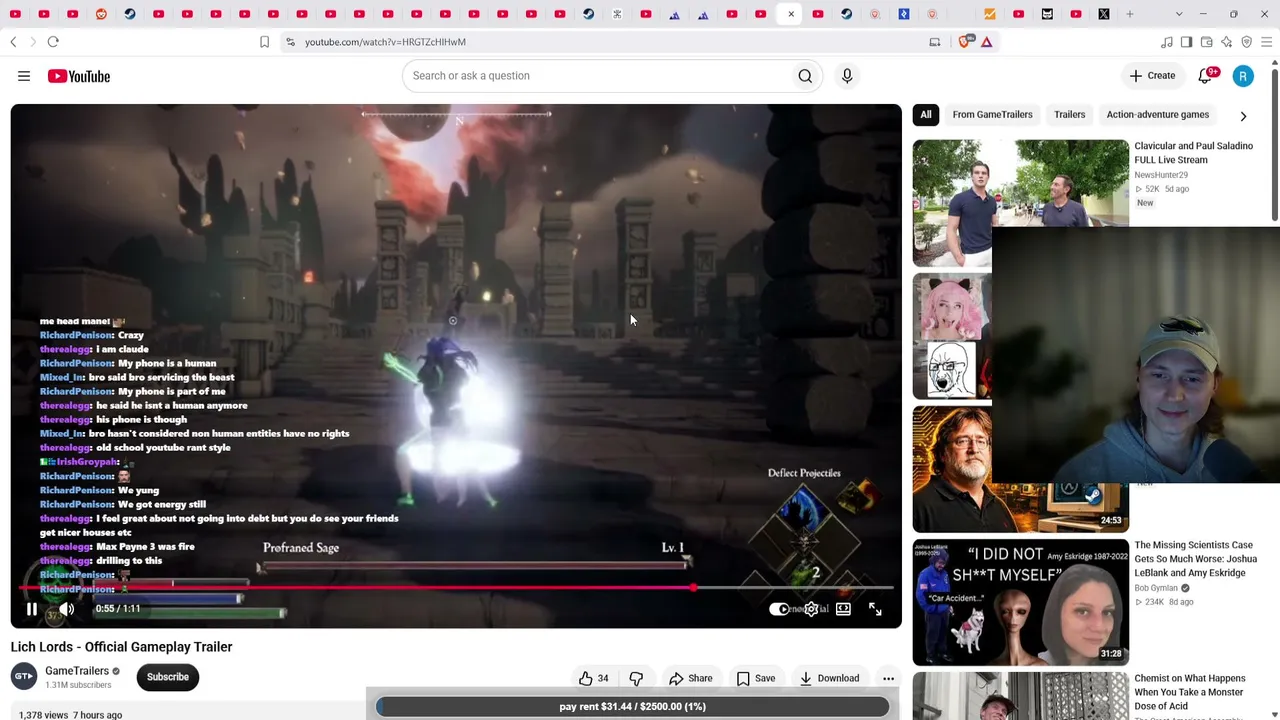Toggle the browser sidebar panel
This screenshot has height=720, width=1280.
click(x=1186, y=42)
